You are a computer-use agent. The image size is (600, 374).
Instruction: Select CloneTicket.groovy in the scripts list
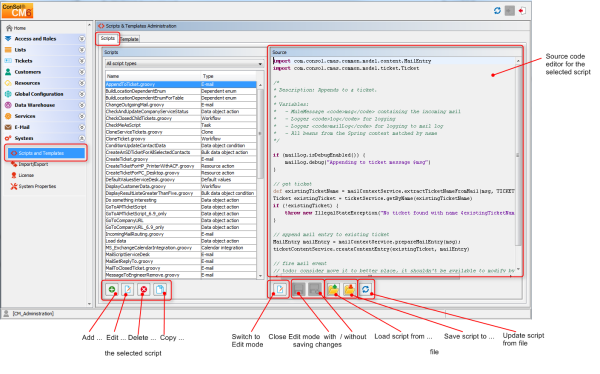[181, 139]
